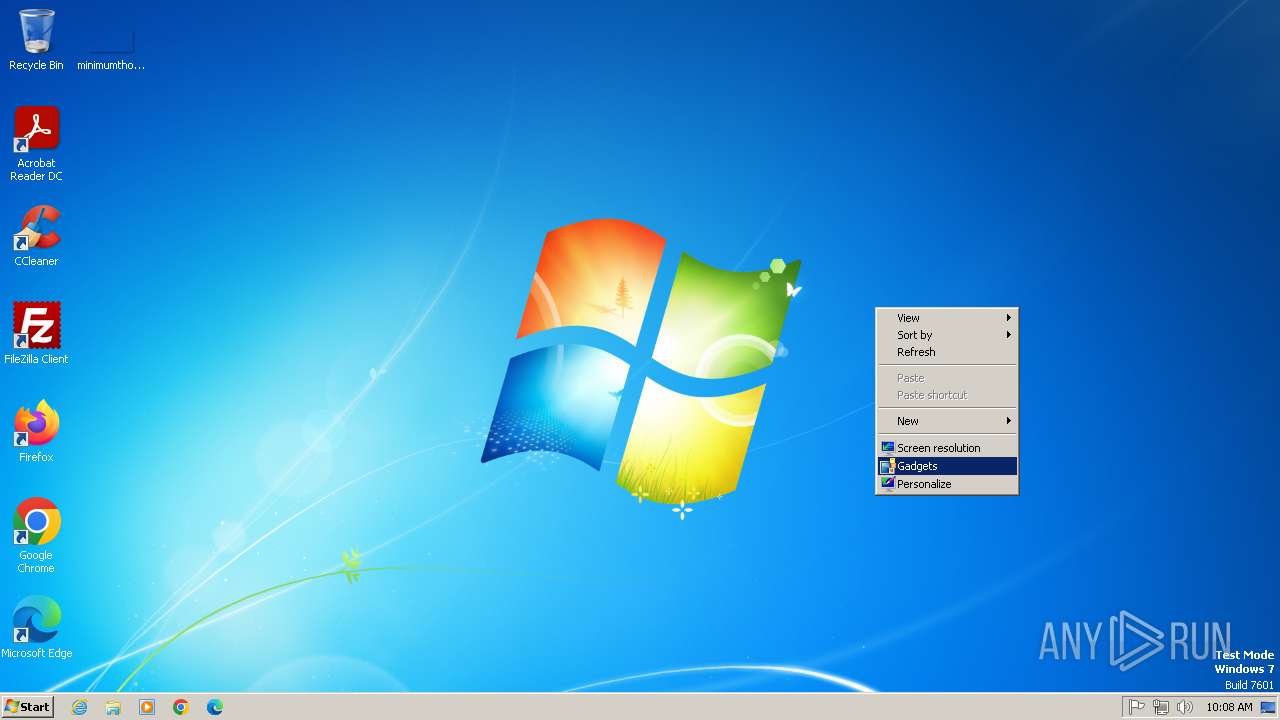Expand the New submenu
Screen dimensions: 1280x720
tap(947, 421)
